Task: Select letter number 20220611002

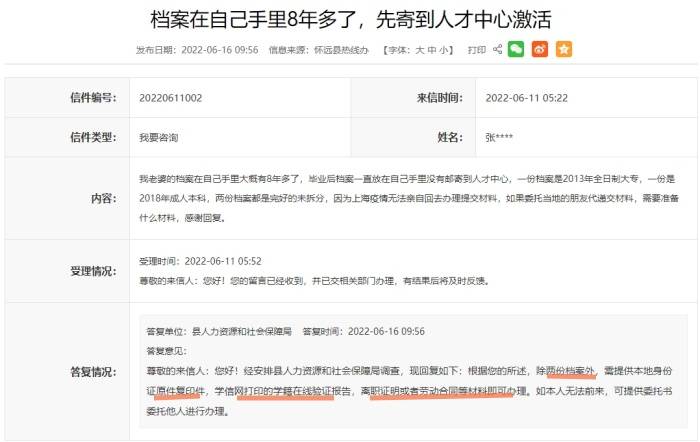Action: tap(171, 98)
